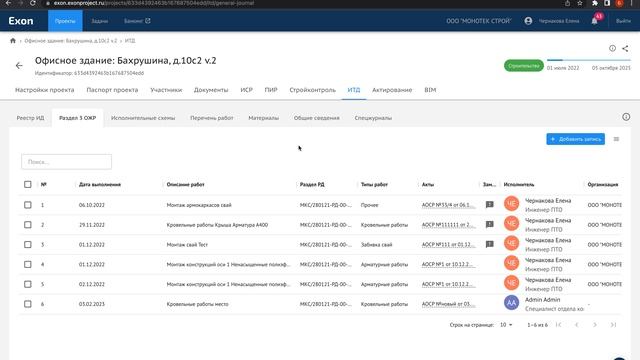Image resolution: width=640 pixels, height=360 pixels.
Task: Go to last page pagination icon
Action: (613, 324)
